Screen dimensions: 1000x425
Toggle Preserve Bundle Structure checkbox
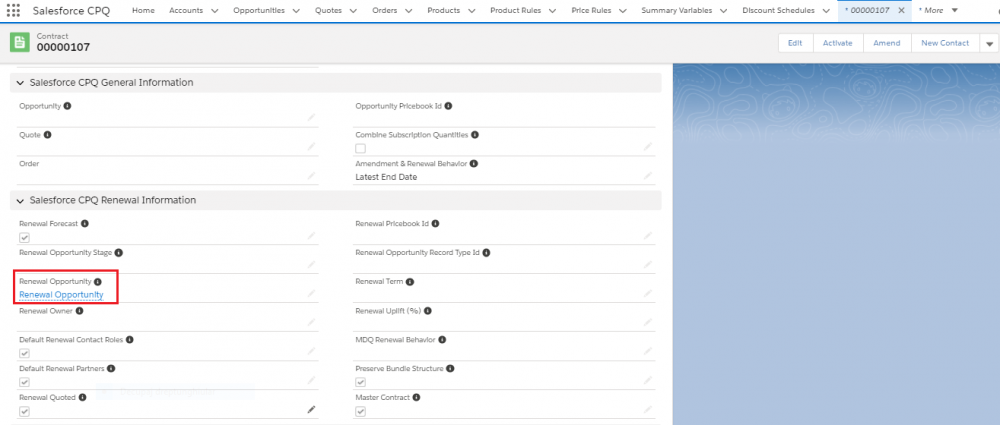click(360, 382)
